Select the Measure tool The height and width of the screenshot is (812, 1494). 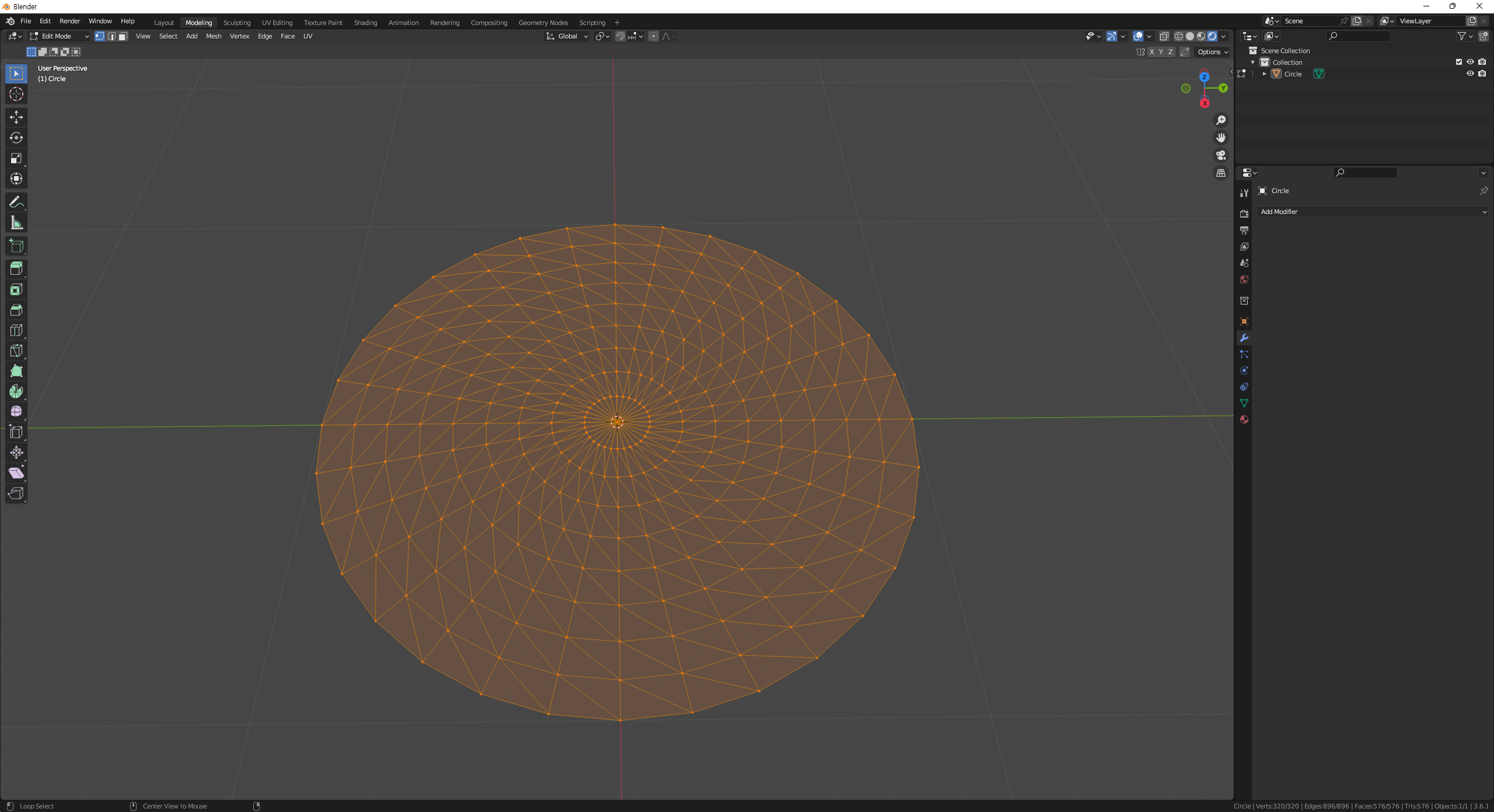(x=16, y=222)
